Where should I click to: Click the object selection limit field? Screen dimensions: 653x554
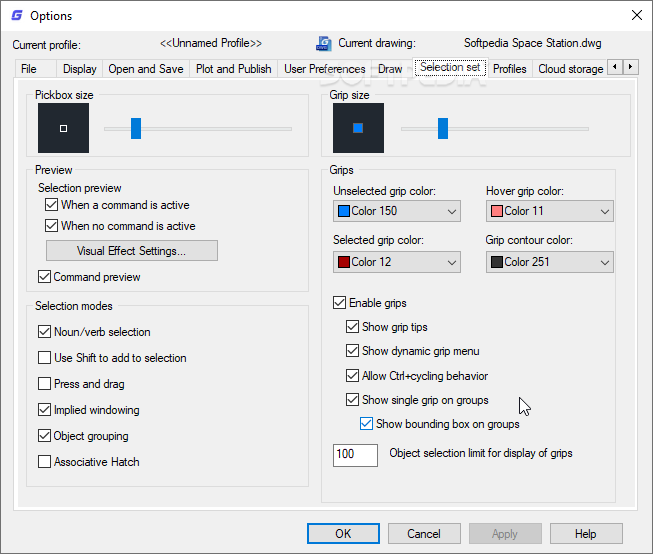click(x=355, y=455)
